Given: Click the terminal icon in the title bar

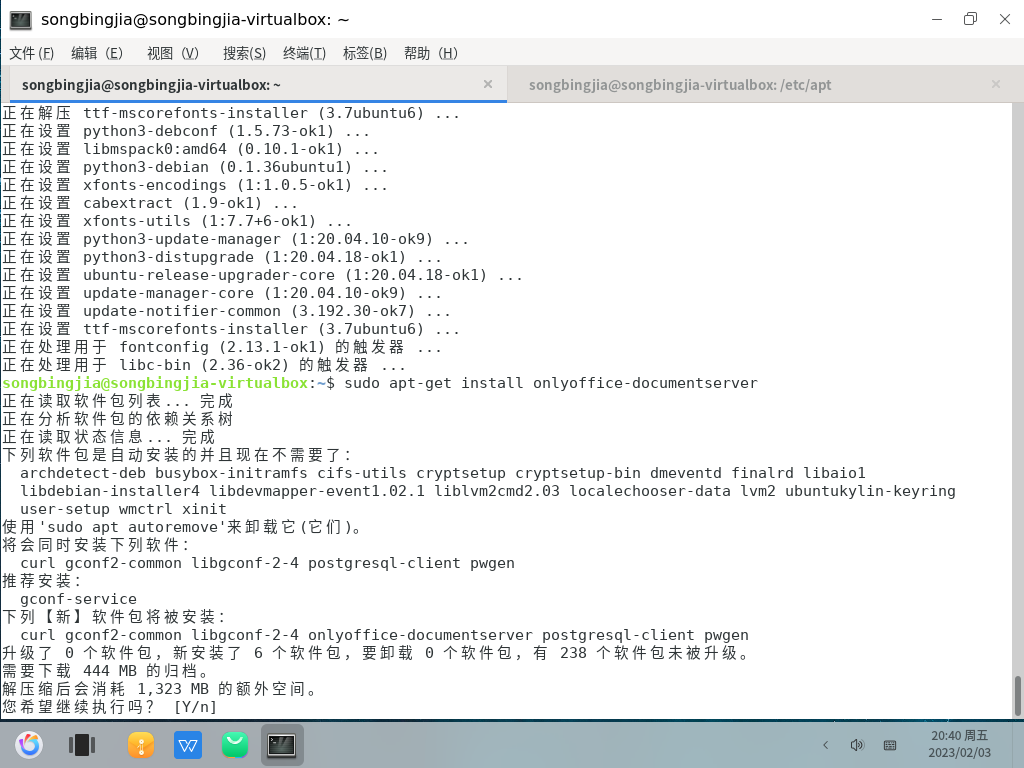Looking at the screenshot, I should click(x=20, y=20).
